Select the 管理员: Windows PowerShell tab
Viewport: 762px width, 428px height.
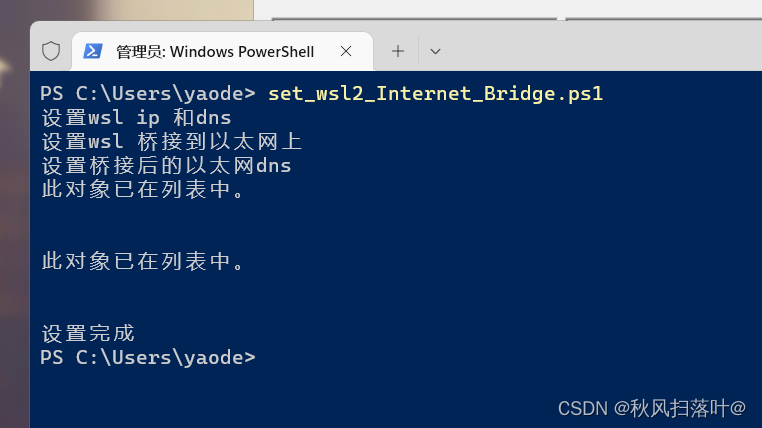point(214,51)
